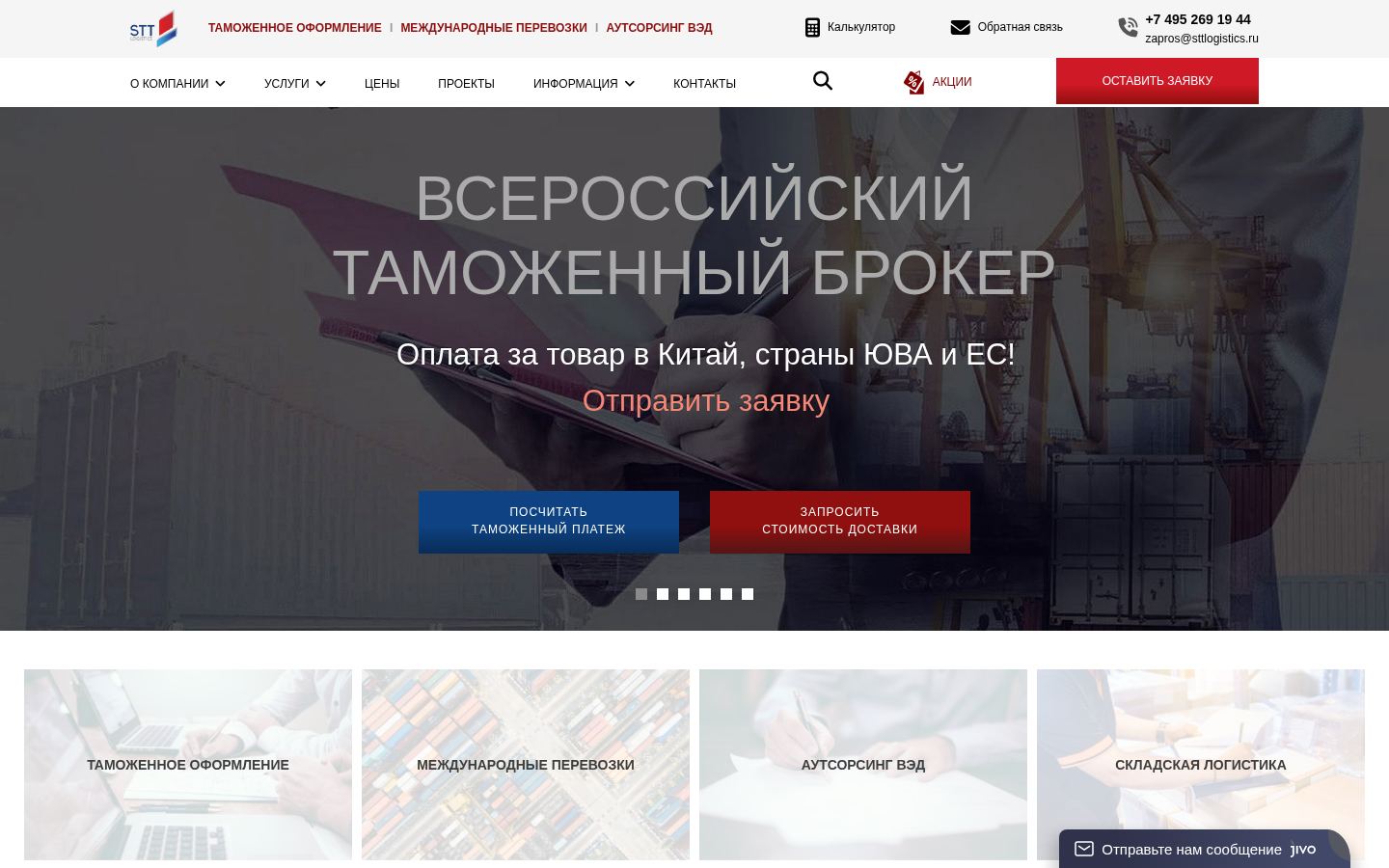Open the Аутсорсинг ВЭД service card
The image size is (1389, 868).
[863, 765]
